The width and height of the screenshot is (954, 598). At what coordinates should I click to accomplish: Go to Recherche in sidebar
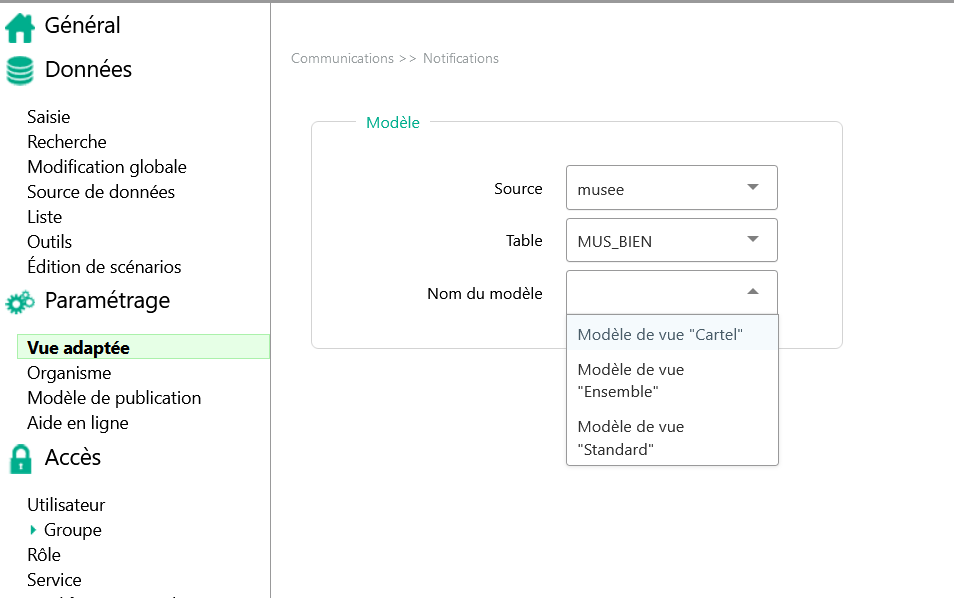(x=67, y=142)
